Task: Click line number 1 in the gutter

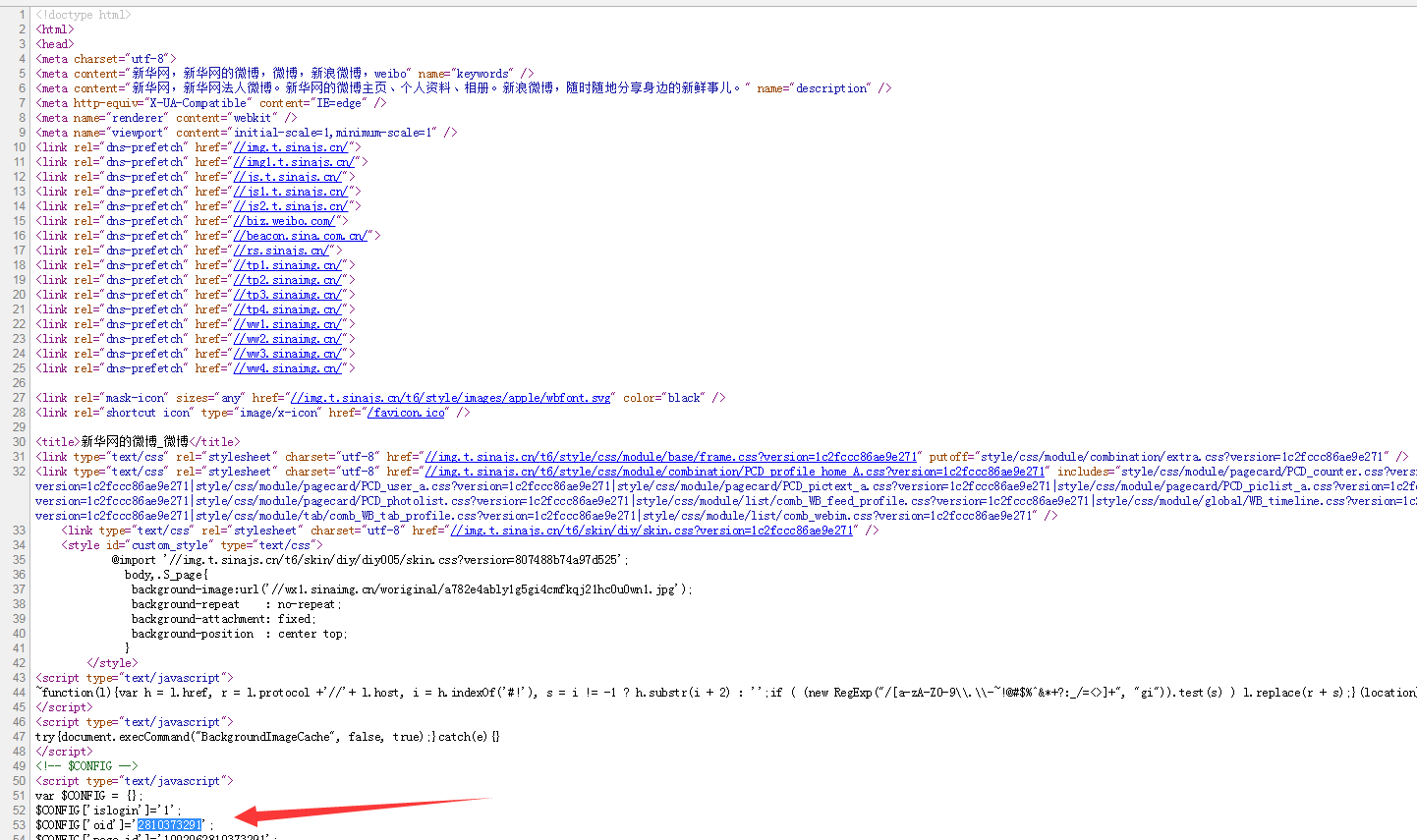Action: coord(23,15)
